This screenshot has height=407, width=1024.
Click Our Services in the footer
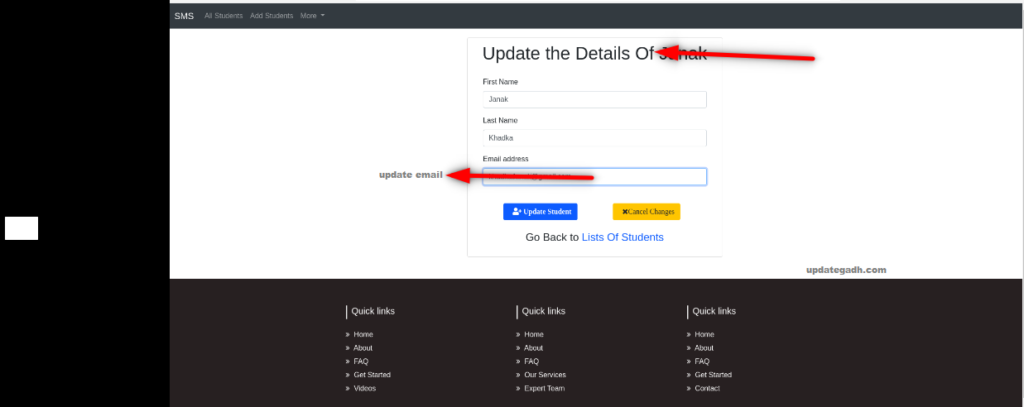tap(545, 375)
